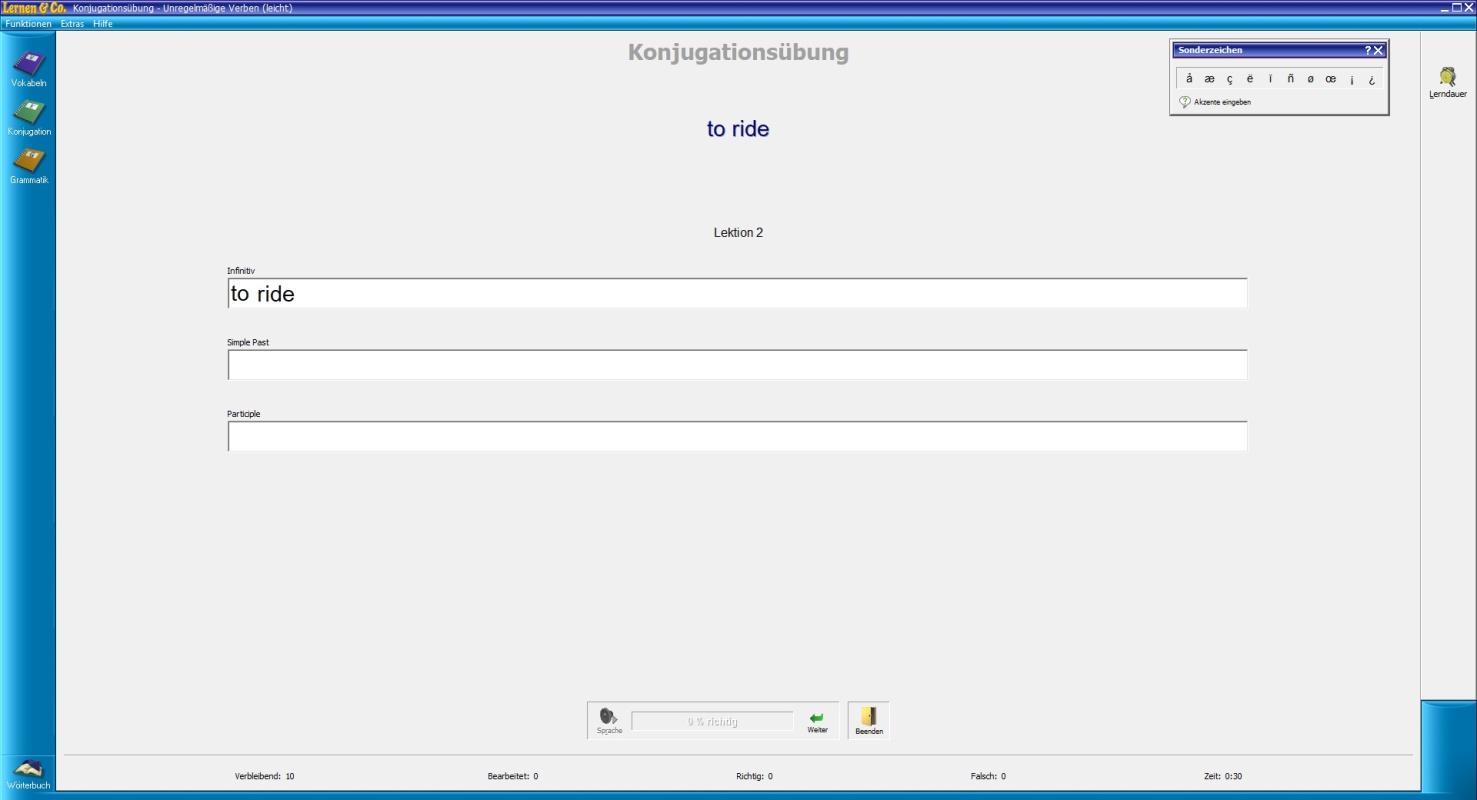Click the Participle input field
Image resolution: width=1477 pixels, height=800 pixels.
coord(737,436)
